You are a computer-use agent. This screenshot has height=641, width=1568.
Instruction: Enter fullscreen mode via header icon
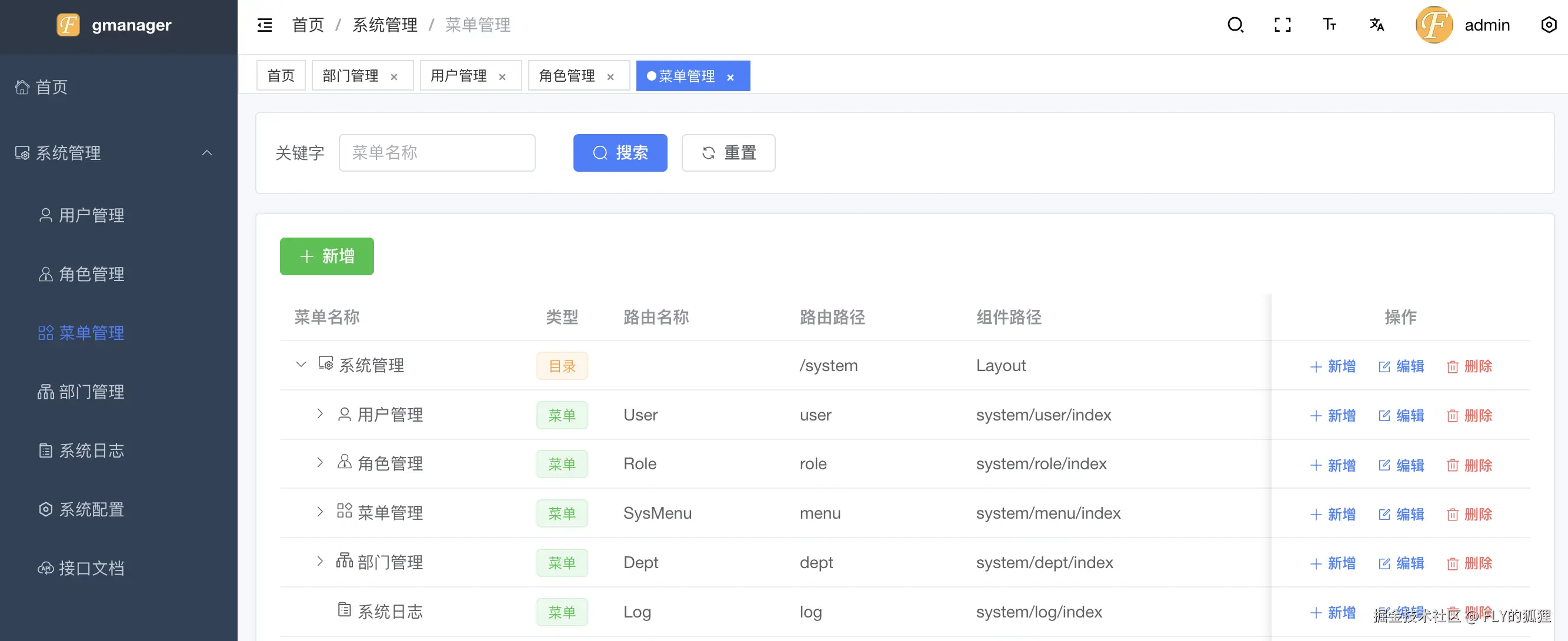pyautogui.click(x=1282, y=25)
